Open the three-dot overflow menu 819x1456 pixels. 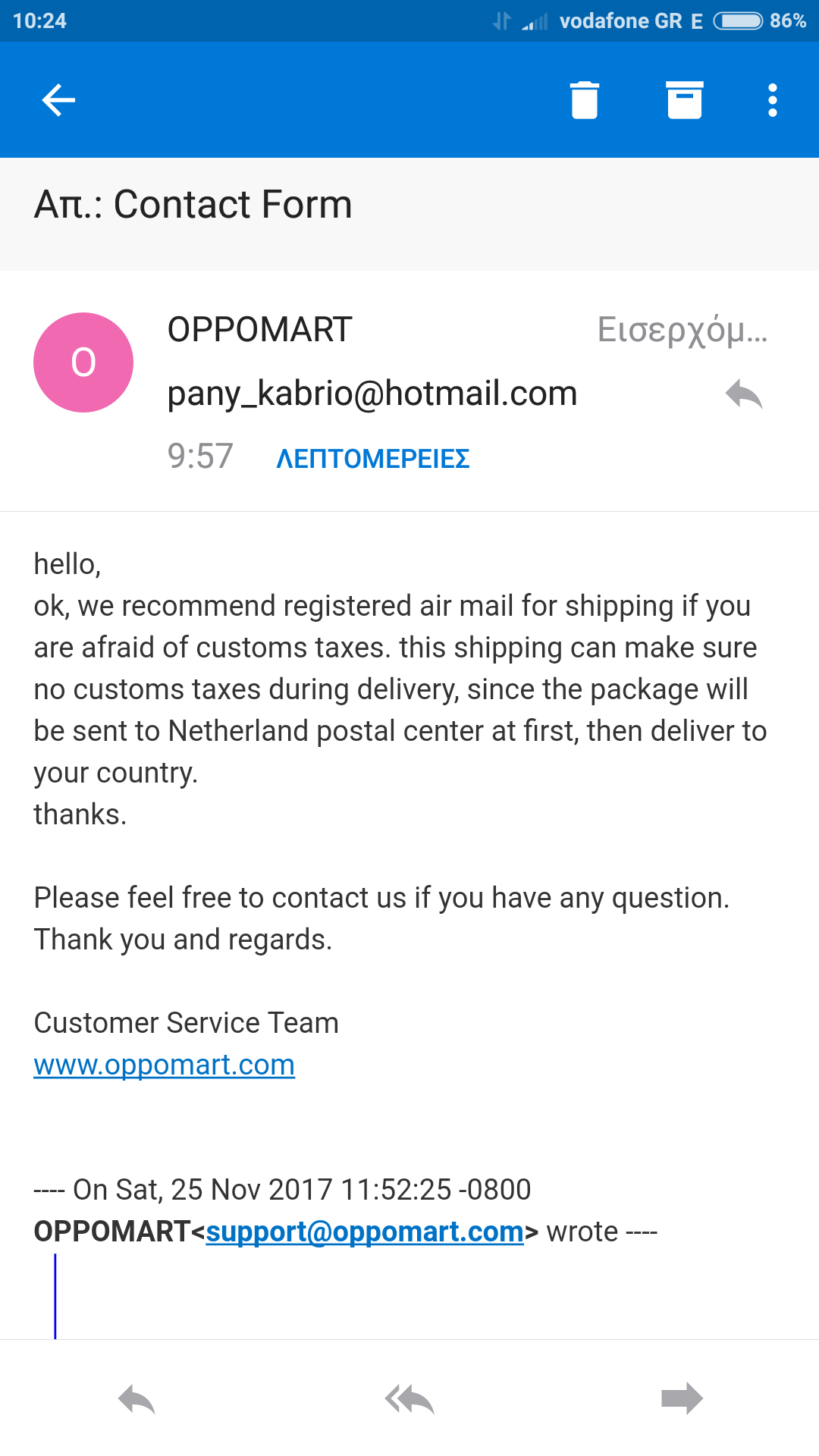click(x=772, y=100)
